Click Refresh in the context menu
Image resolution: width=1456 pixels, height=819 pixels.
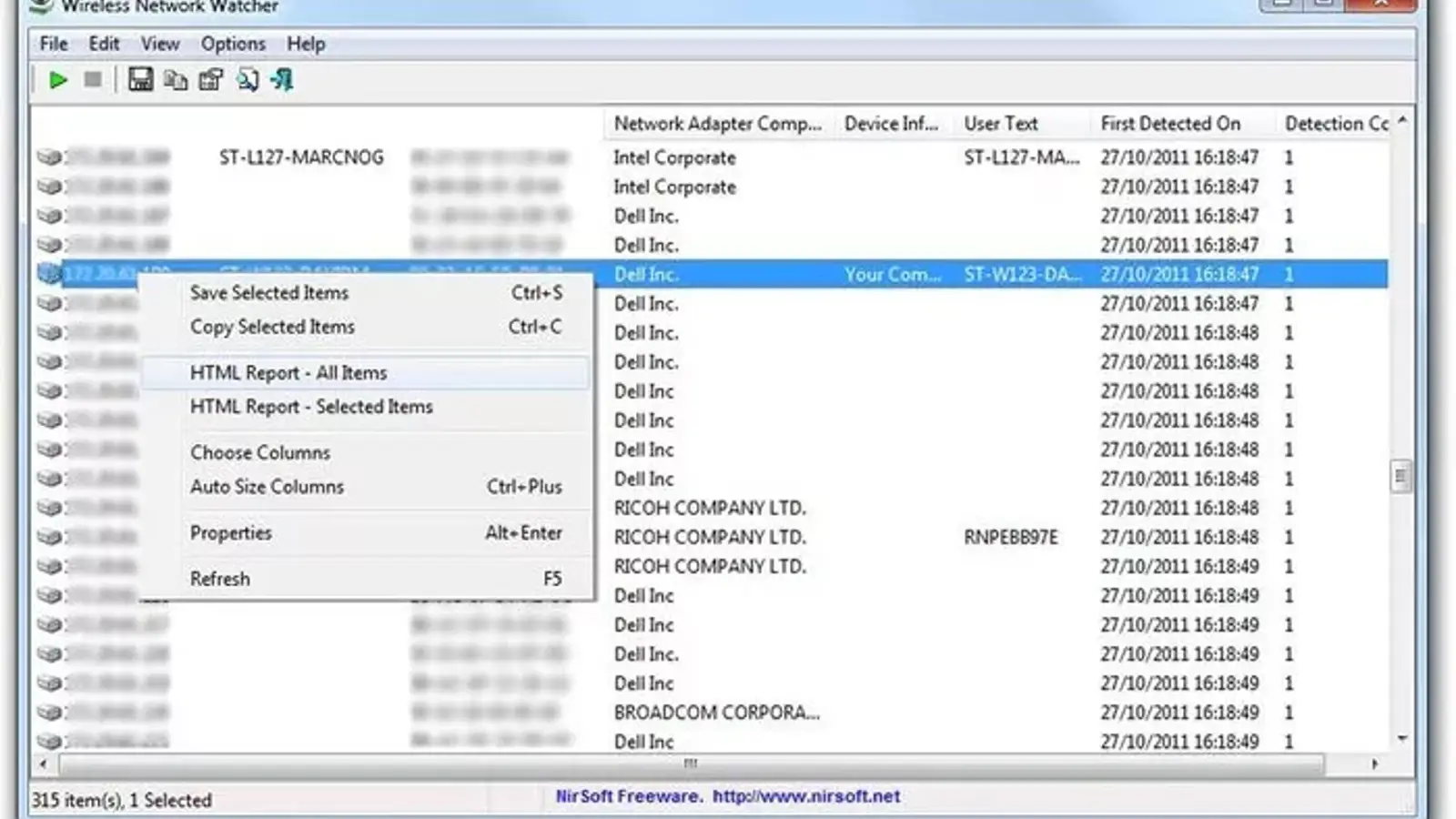366,579
